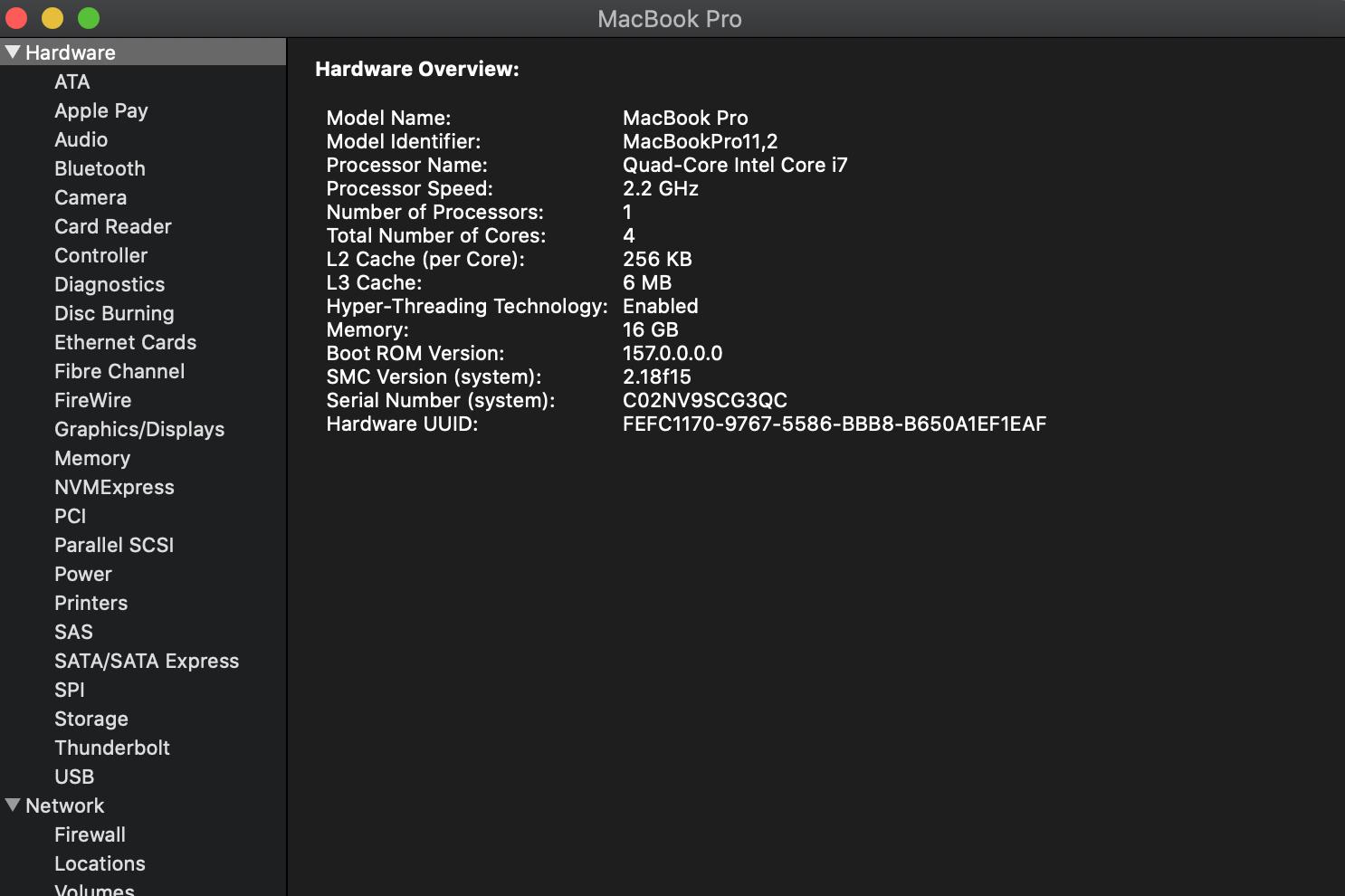This screenshot has height=896, width=1345.
Task: Click the serial number C02NV9SCG3QC
Action: 705,400
